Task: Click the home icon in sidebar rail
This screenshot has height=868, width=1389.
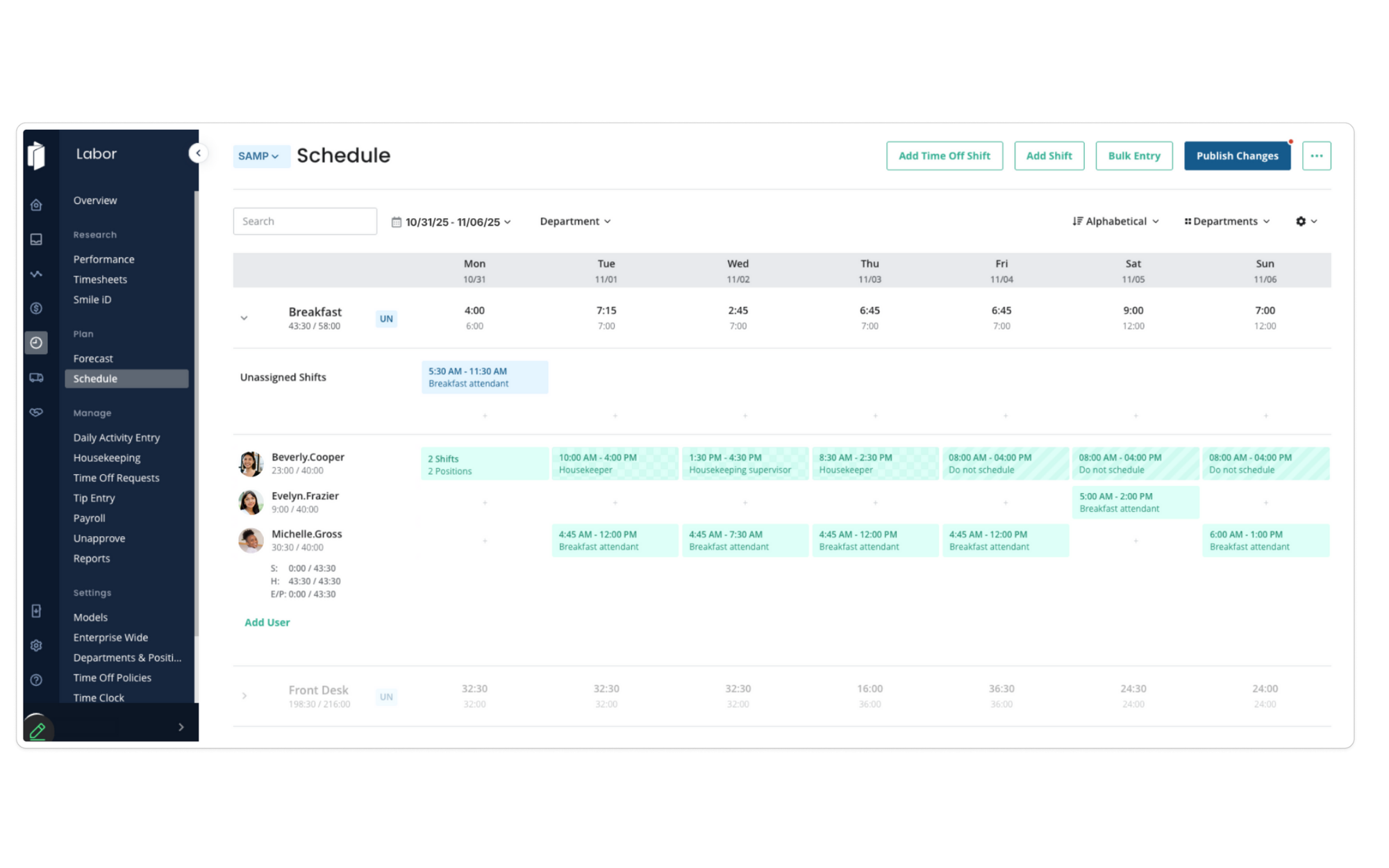Action: pos(36,205)
